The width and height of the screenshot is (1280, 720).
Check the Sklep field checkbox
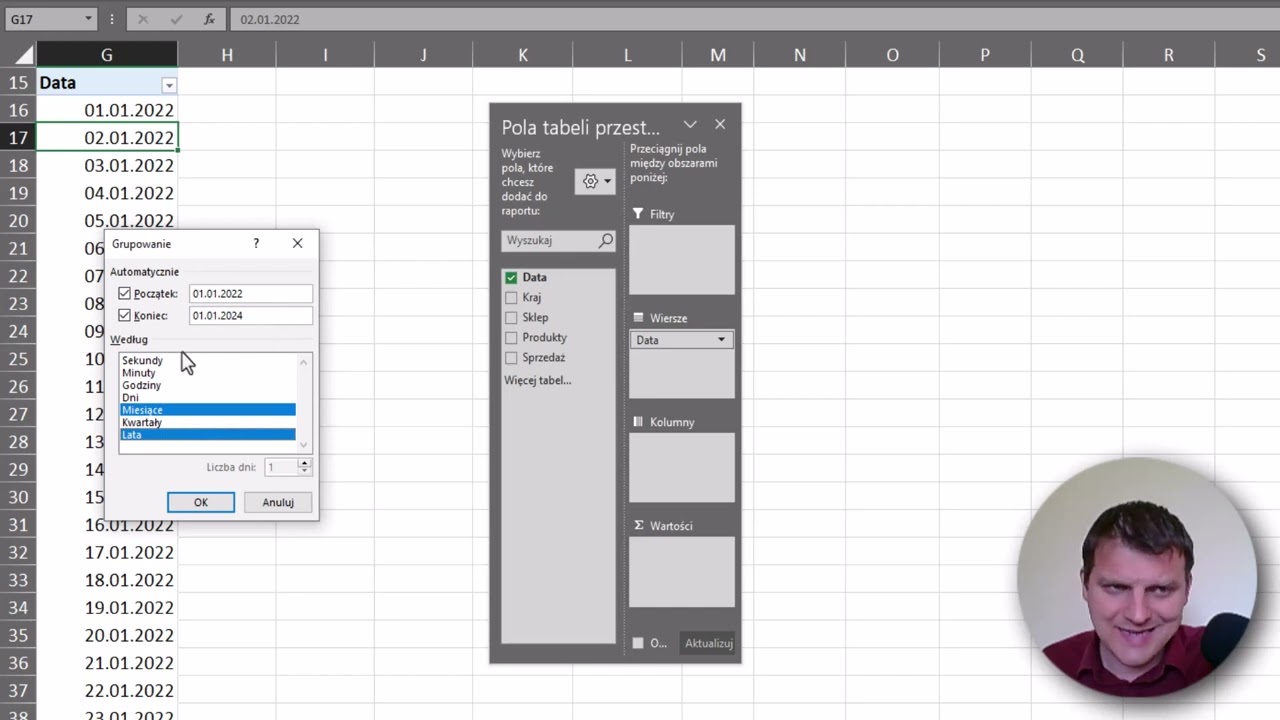pos(511,317)
